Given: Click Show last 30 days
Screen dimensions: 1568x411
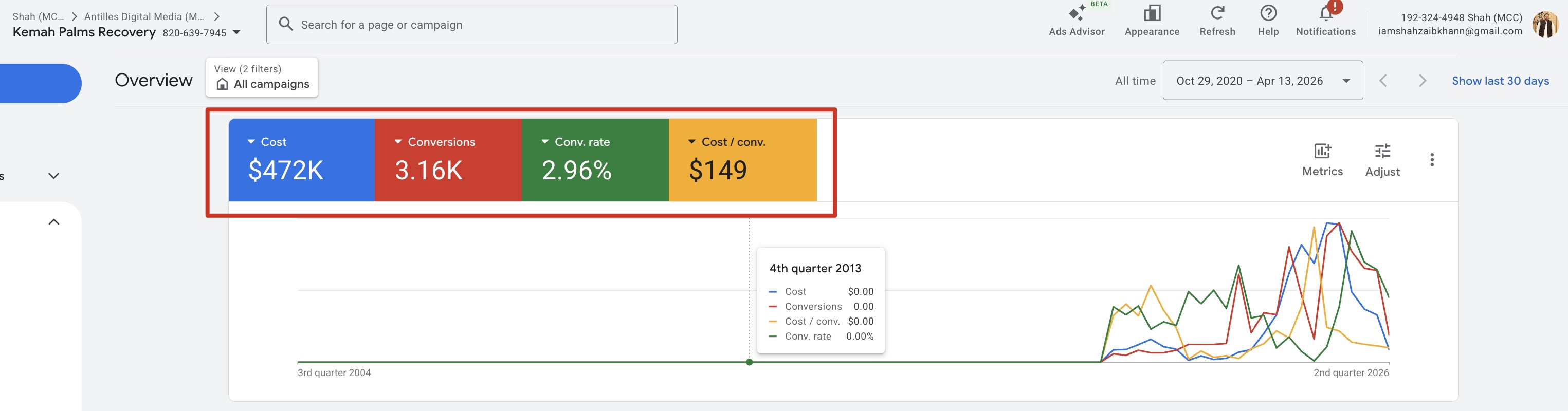Looking at the screenshot, I should click(1501, 81).
